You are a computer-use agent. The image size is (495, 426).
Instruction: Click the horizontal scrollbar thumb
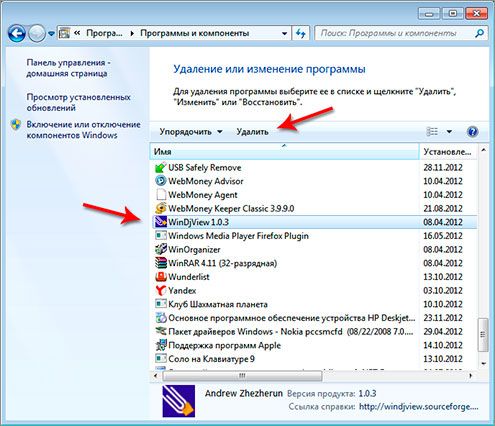point(242,376)
